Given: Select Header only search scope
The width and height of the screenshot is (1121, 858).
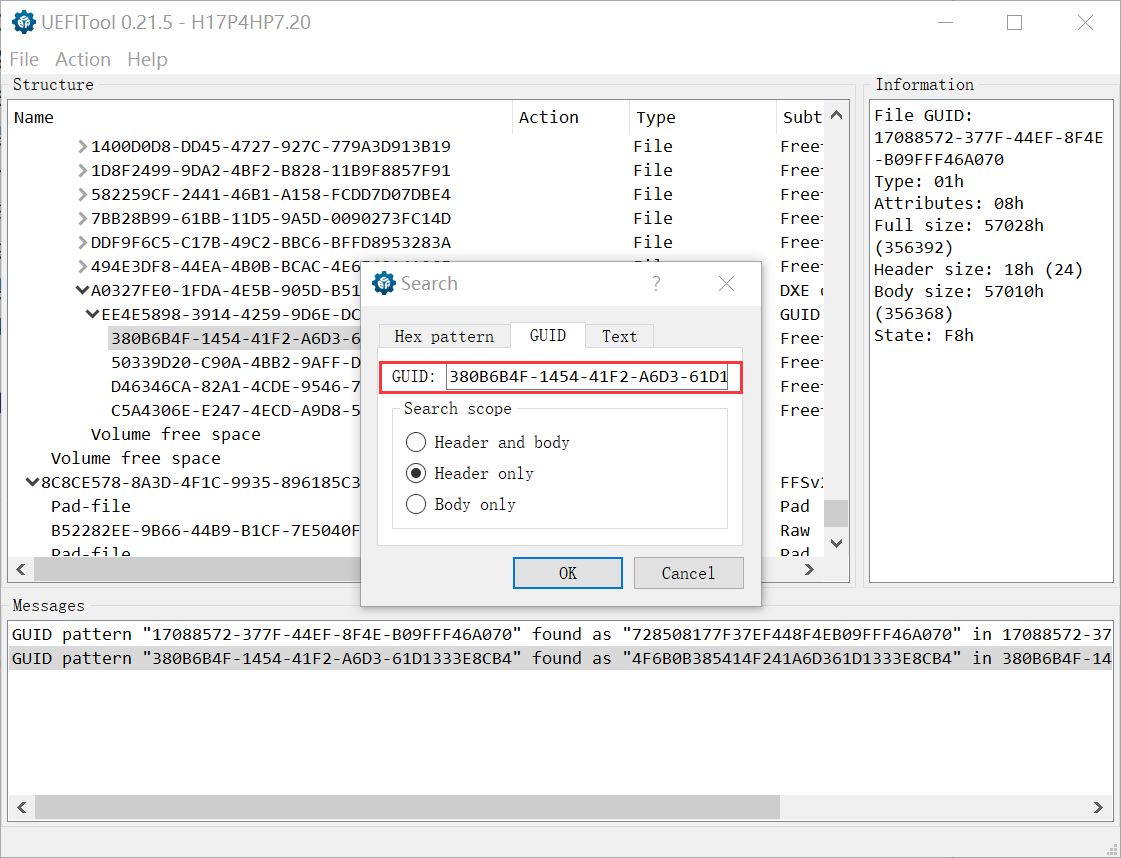Looking at the screenshot, I should click(470, 473).
